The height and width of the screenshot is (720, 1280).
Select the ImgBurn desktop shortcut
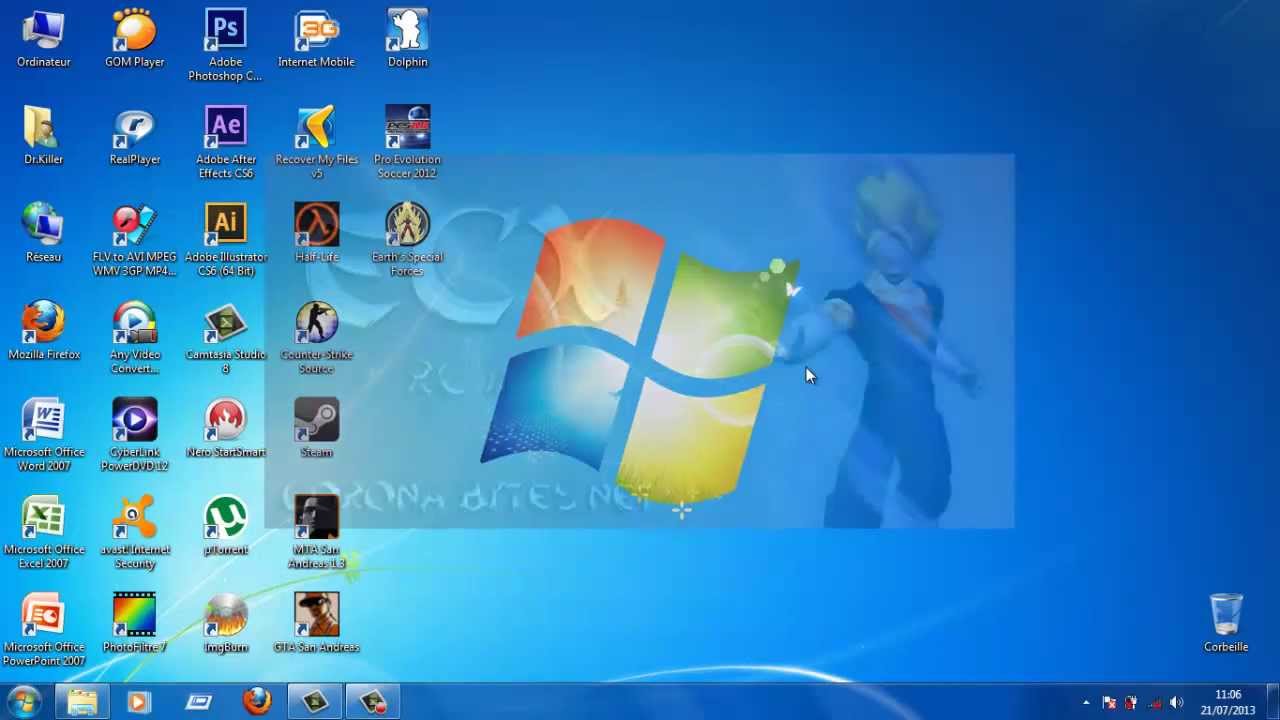click(225, 624)
